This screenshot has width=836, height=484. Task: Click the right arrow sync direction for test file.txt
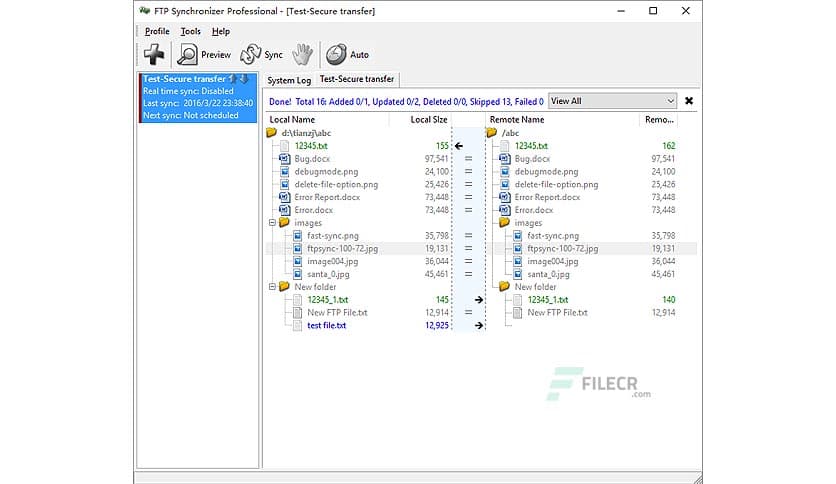pyautogui.click(x=479, y=325)
